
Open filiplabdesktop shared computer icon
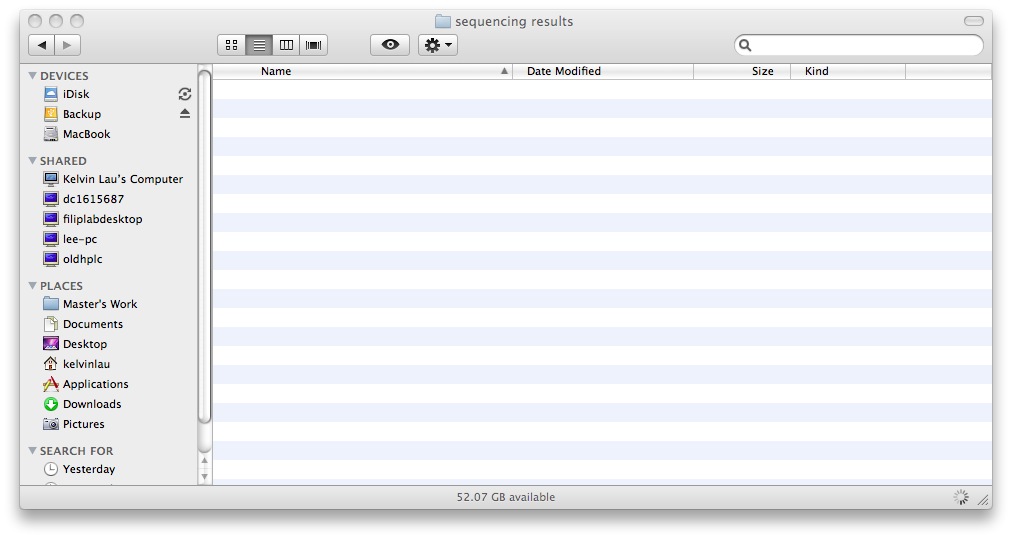pyautogui.click(x=51, y=219)
